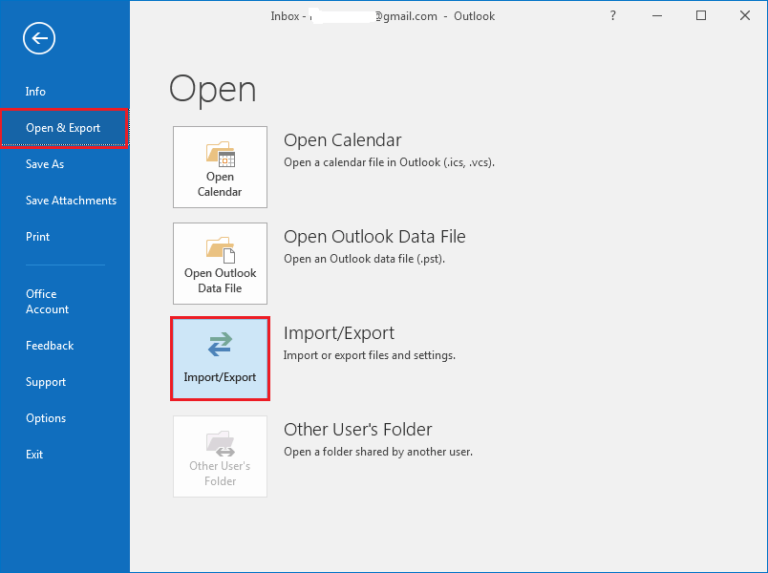Launch the Import/Export wizard tile
The image size is (768, 573).
(220, 358)
